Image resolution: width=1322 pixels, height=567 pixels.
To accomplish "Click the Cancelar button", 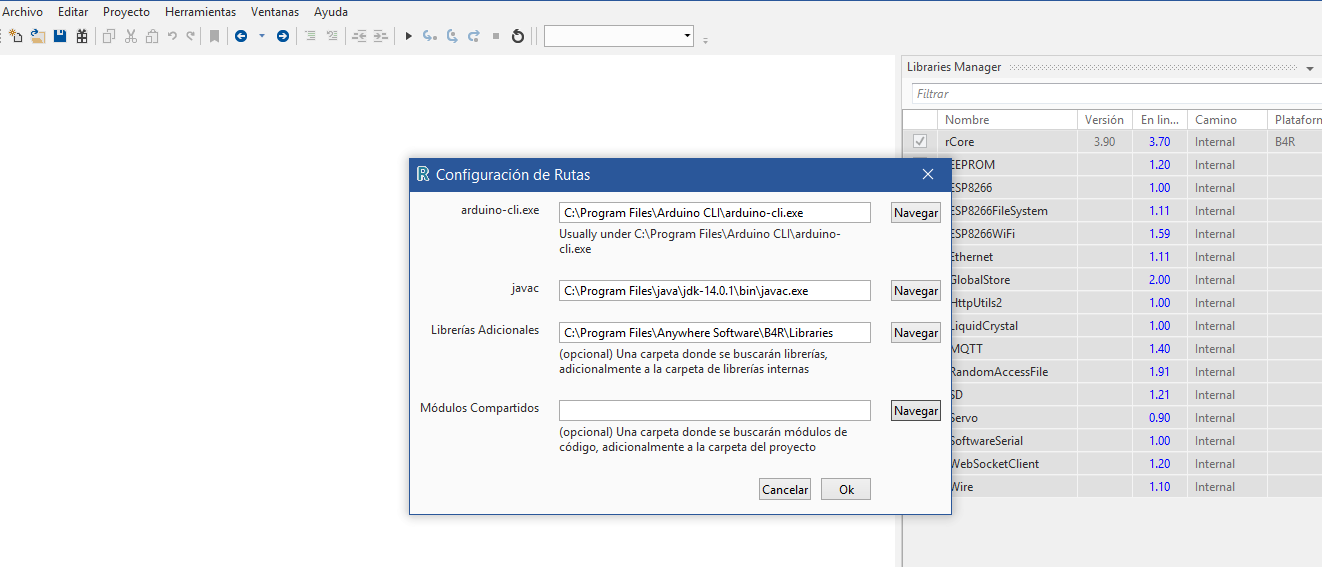I will 785,490.
